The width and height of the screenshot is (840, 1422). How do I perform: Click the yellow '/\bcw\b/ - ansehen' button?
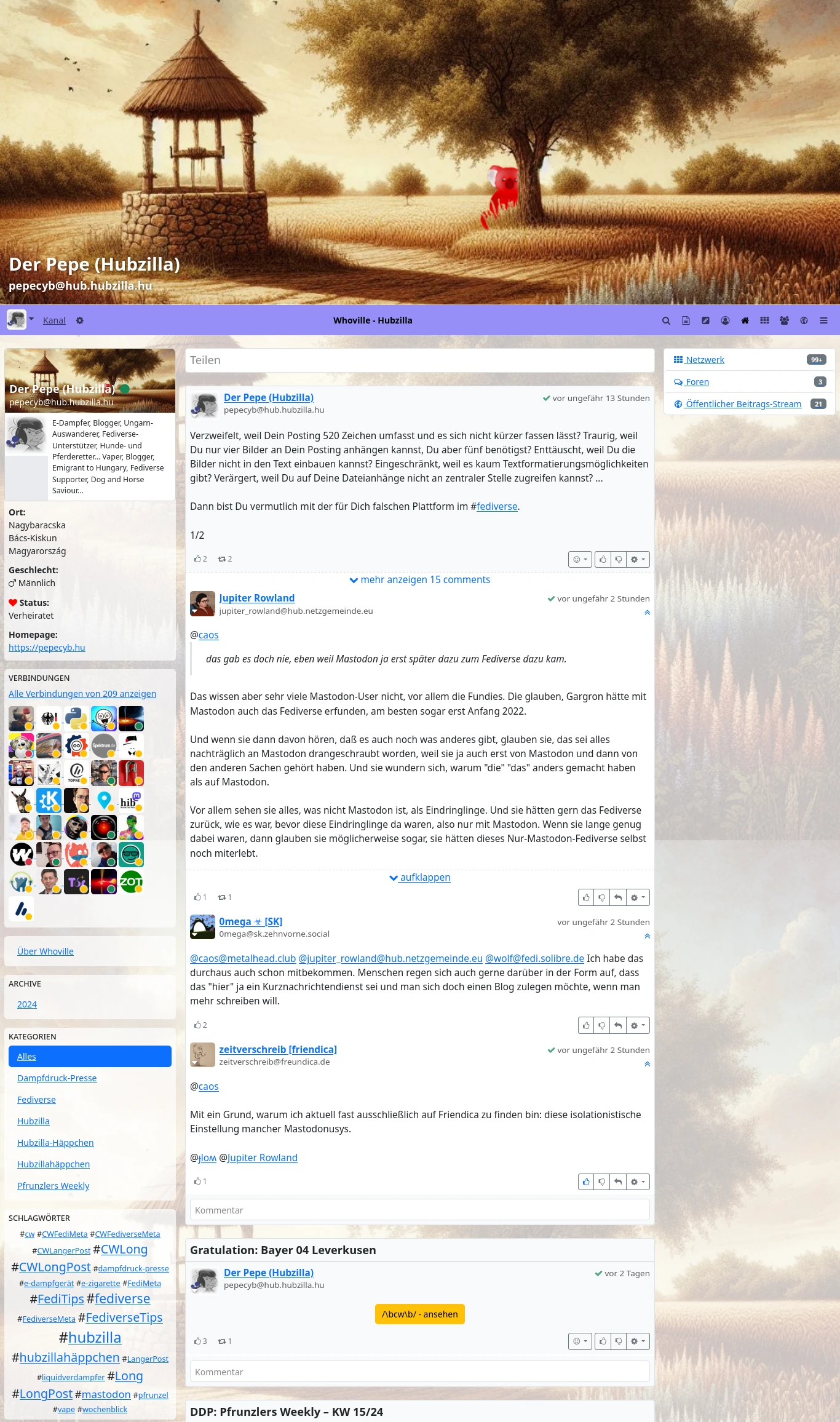tap(419, 1314)
